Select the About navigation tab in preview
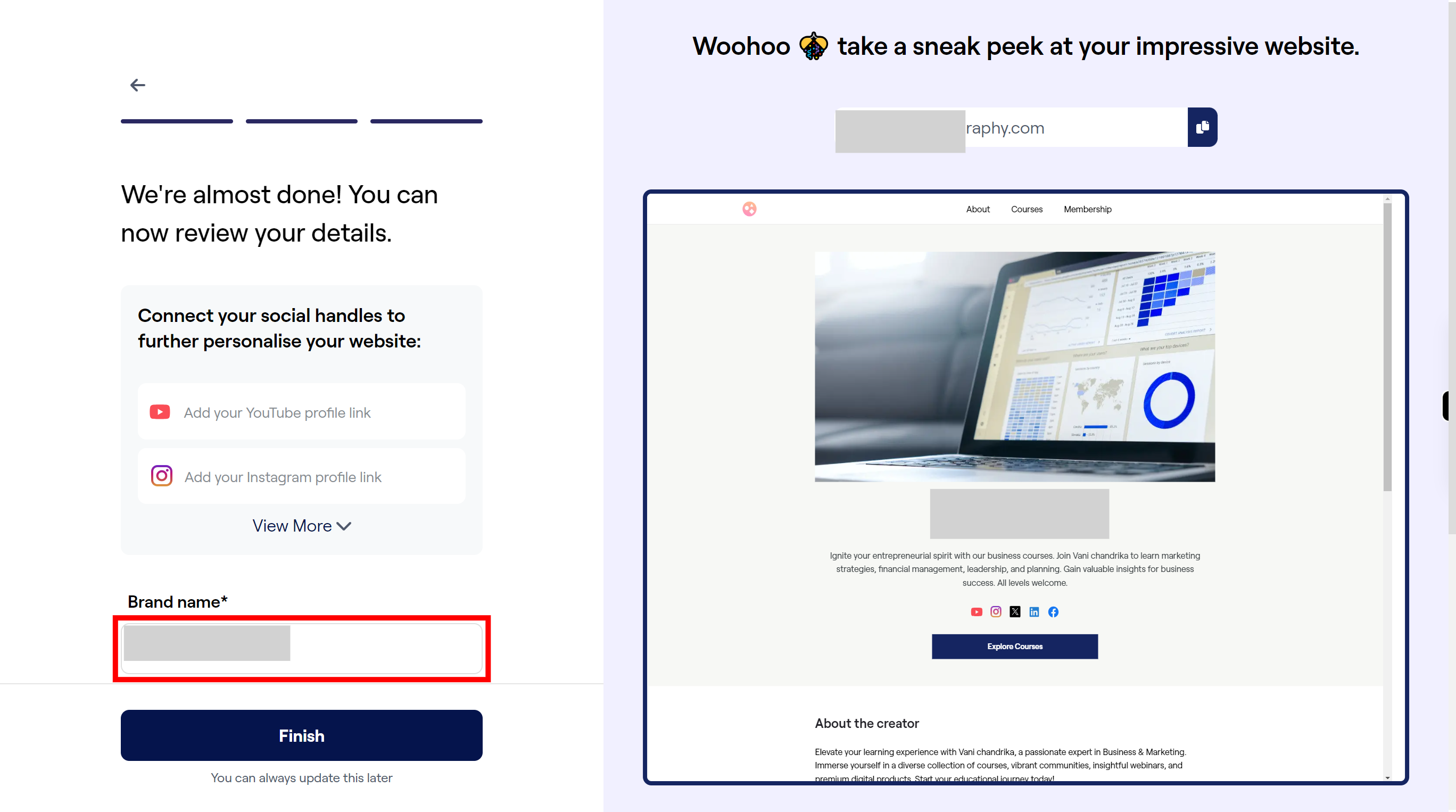The image size is (1456, 812). (977, 209)
